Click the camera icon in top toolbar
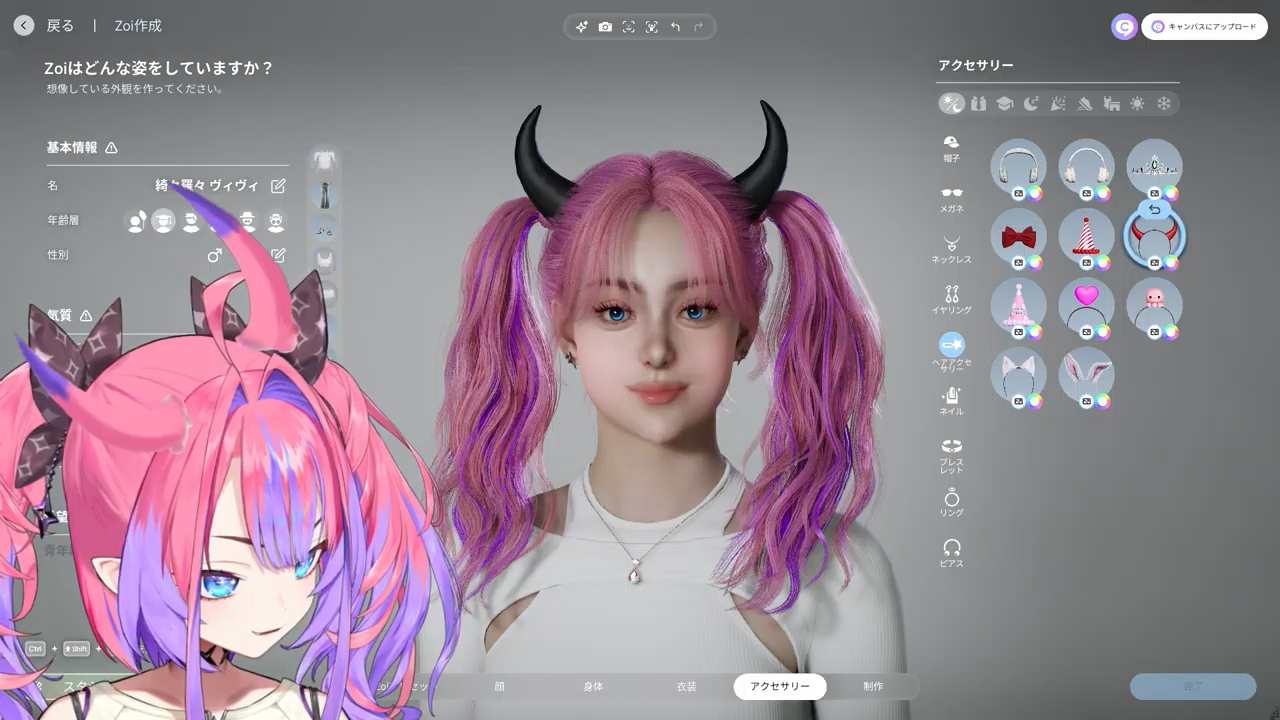 pos(605,27)
